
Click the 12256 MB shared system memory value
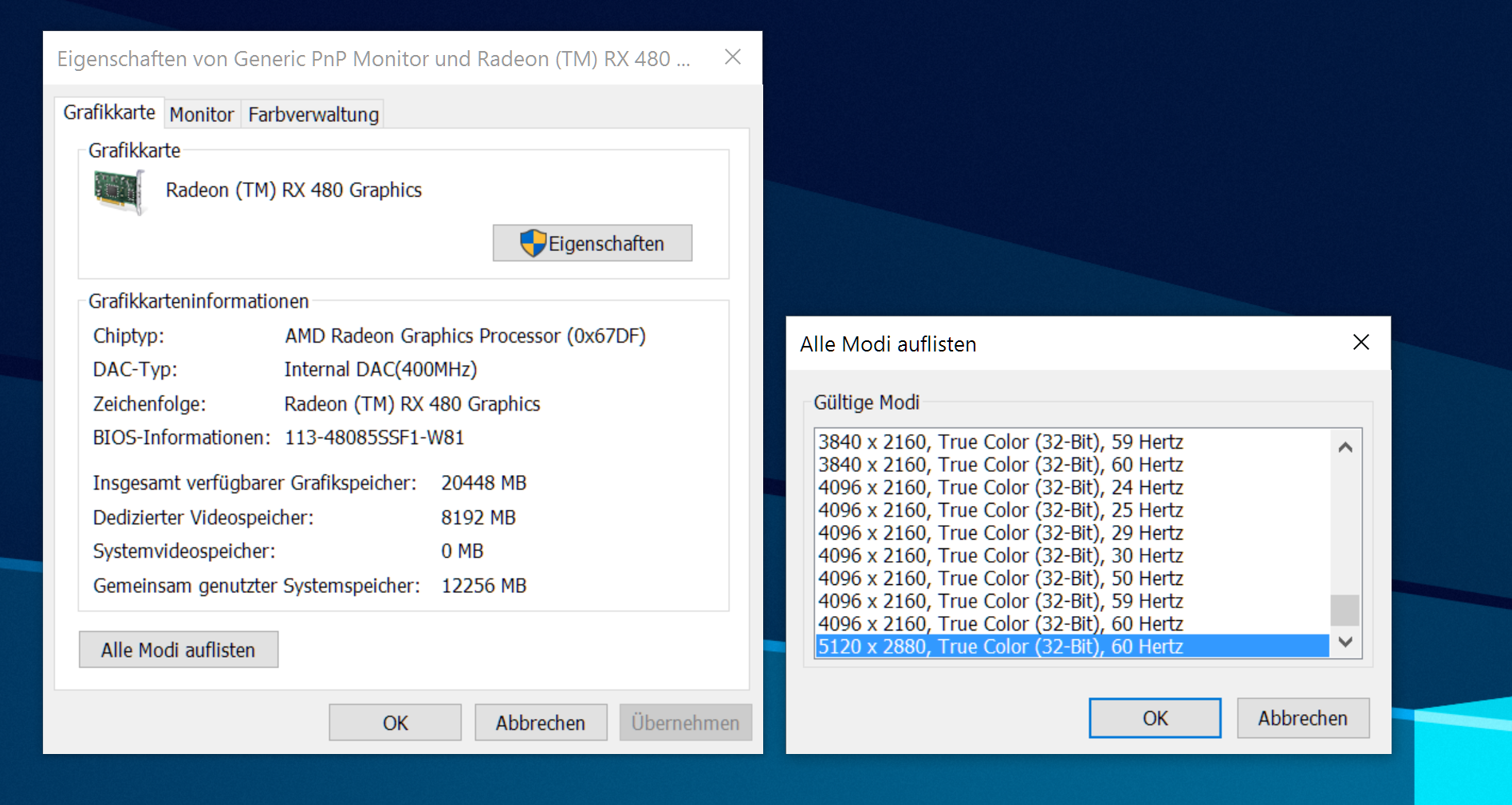[484, 586]
